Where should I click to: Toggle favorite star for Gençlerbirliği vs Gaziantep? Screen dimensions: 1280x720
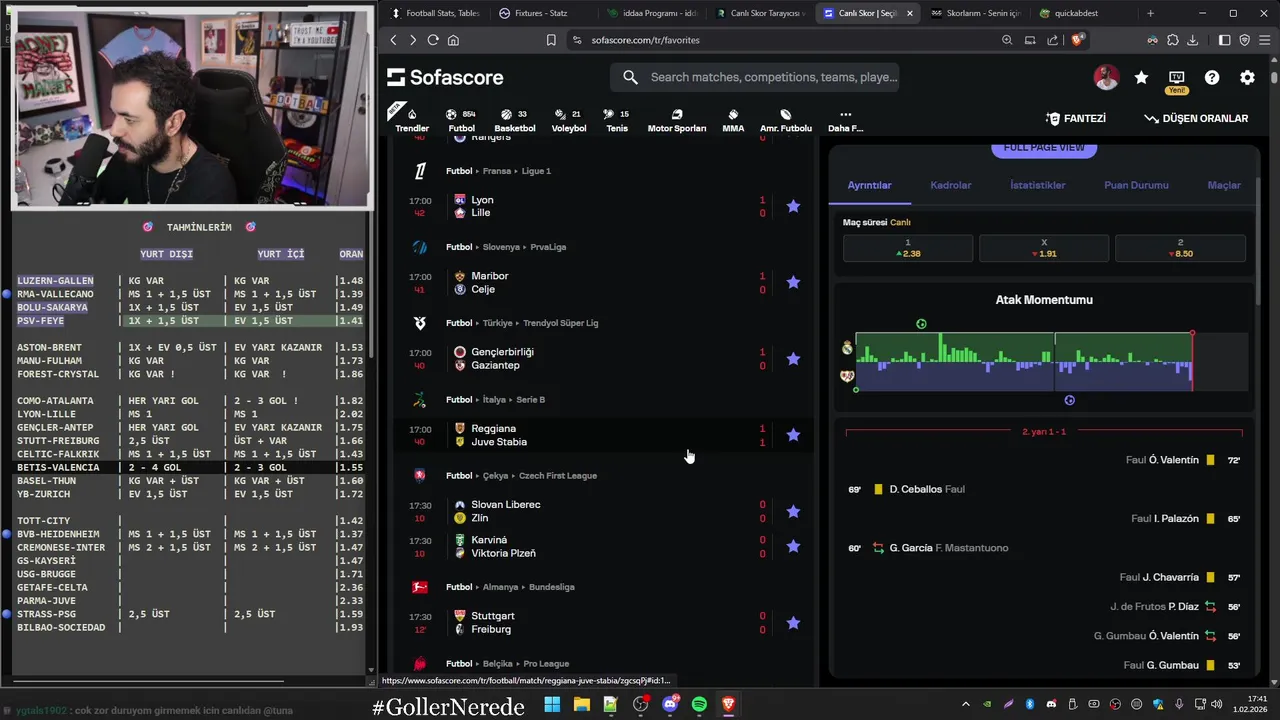click(793, 358)
